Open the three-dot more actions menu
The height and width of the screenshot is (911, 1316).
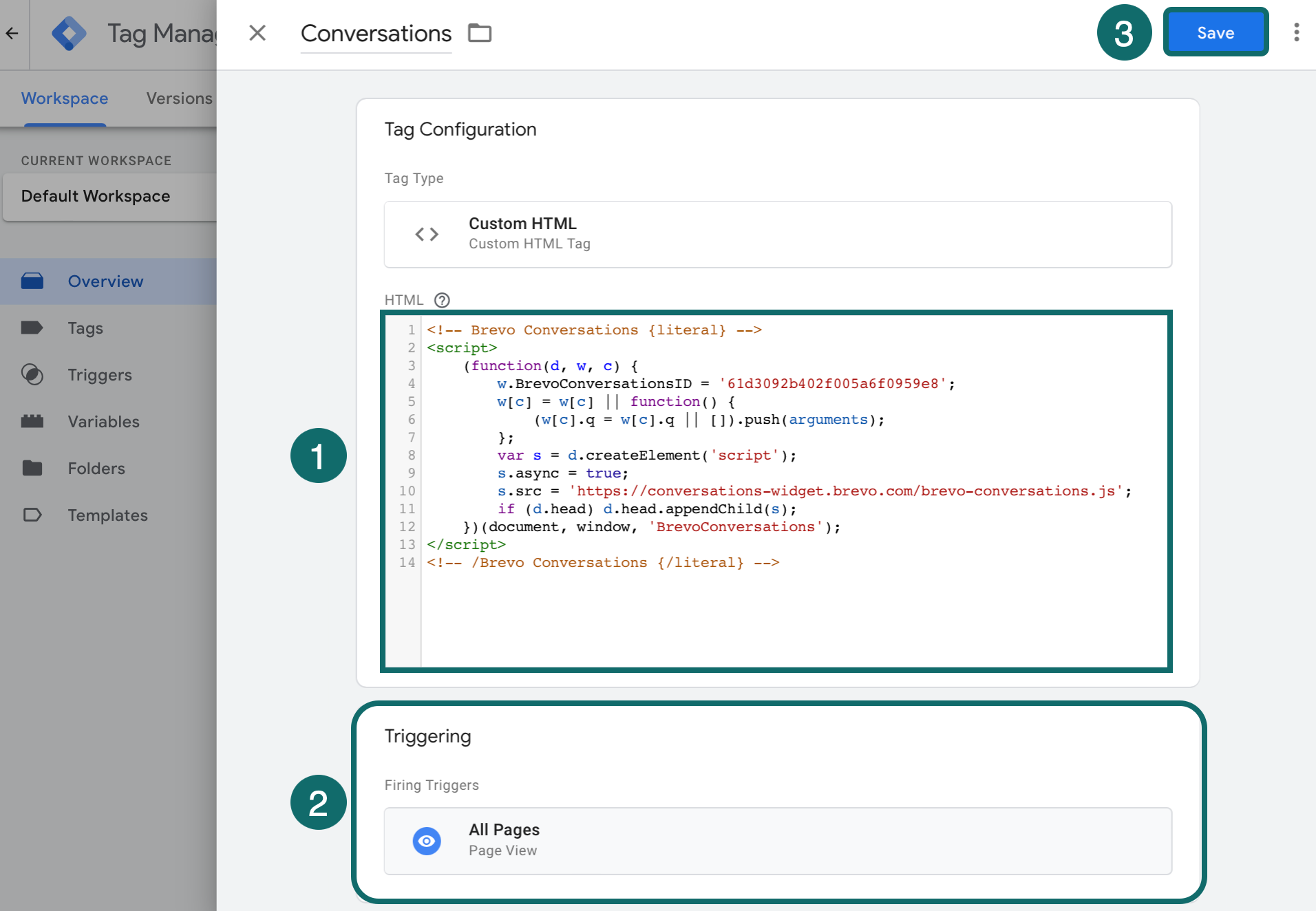(x=1296, y=32)
